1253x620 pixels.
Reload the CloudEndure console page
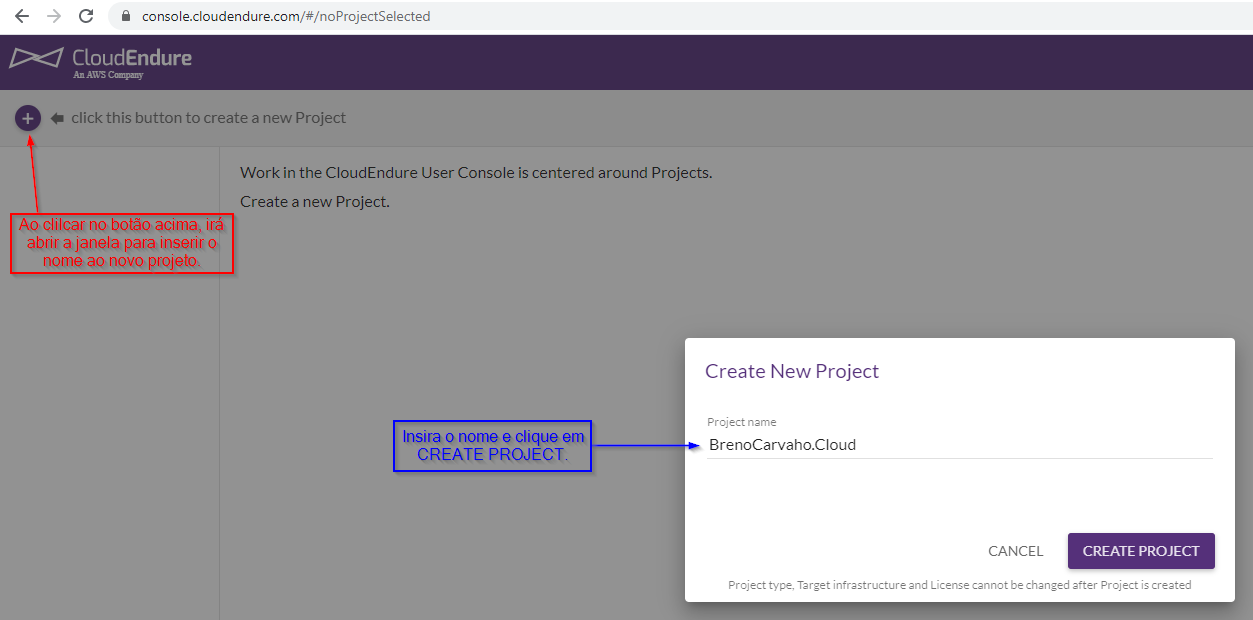(86, 16)
